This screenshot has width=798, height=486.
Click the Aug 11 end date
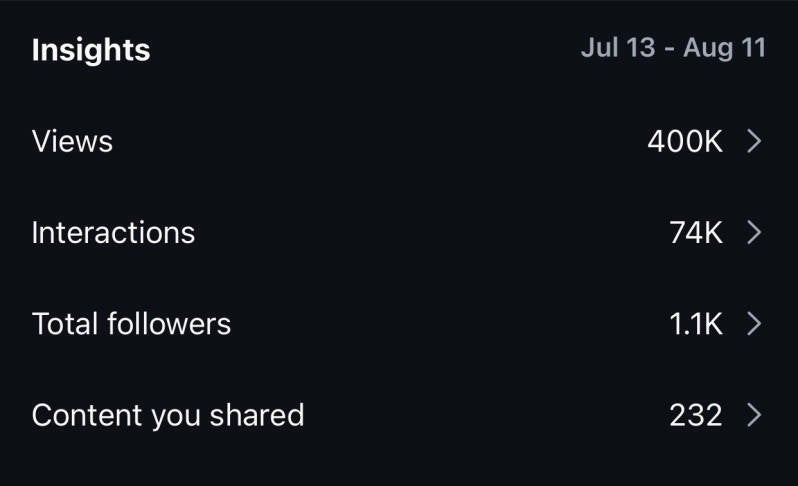pyautogui.click(x=725, y=49)
